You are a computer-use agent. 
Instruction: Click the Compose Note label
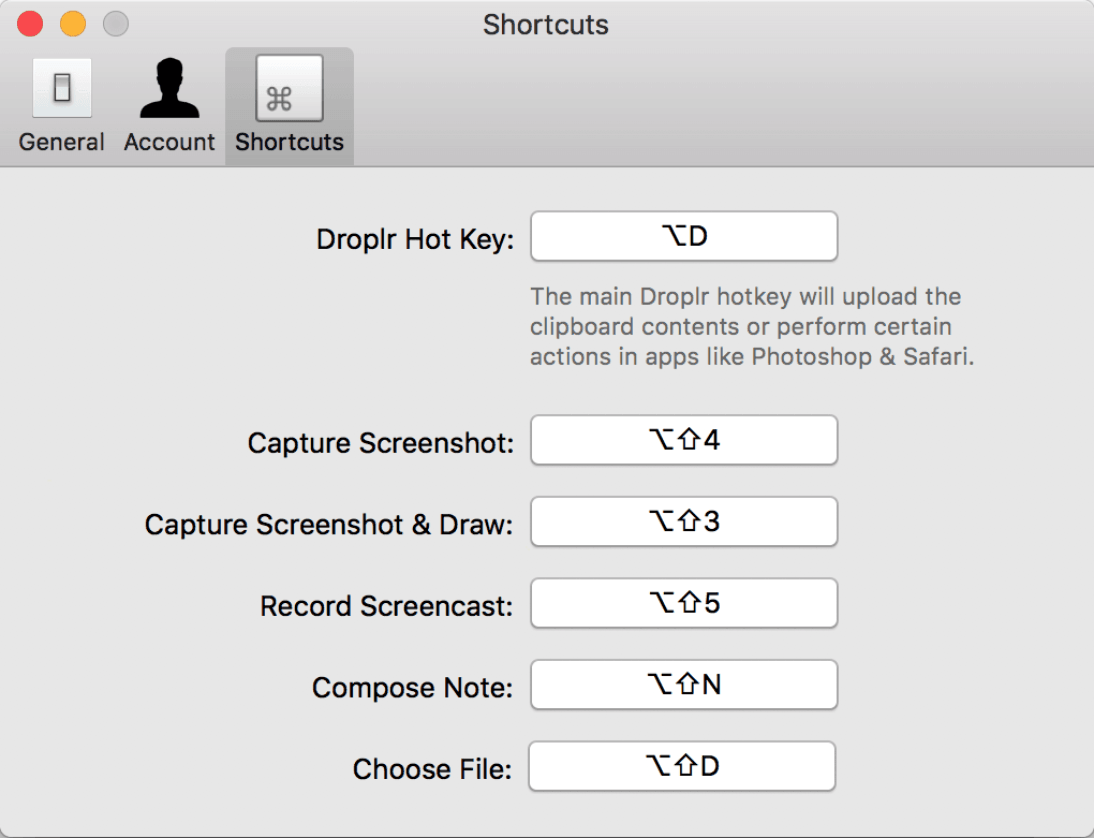pyautogui.click(x=412, y=688)
